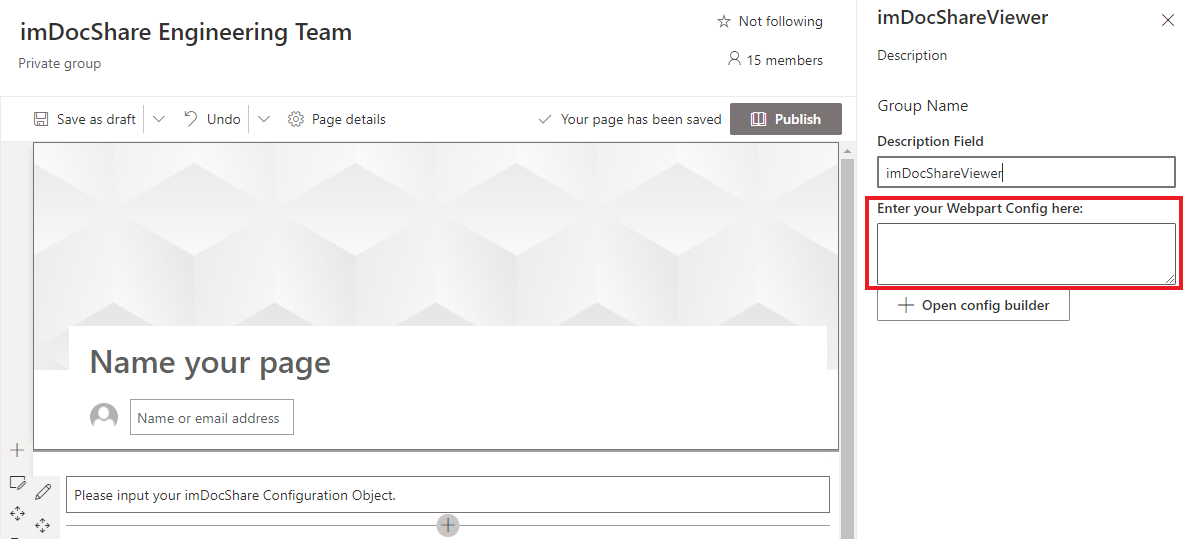Undo the last change
1189x539 pixels.
(x=212, y=119)
